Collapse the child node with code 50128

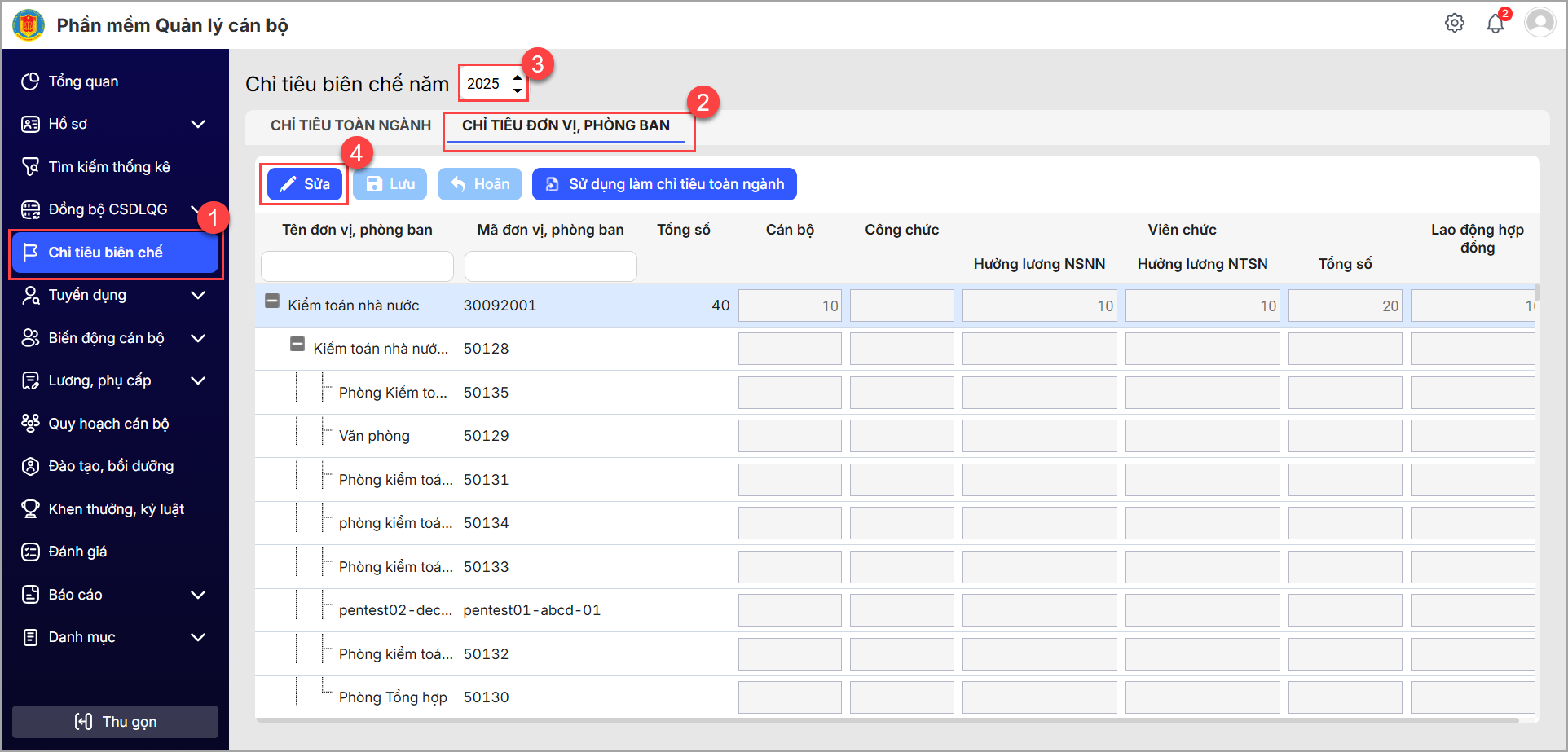pyautogui.click(x=297, y=345)
